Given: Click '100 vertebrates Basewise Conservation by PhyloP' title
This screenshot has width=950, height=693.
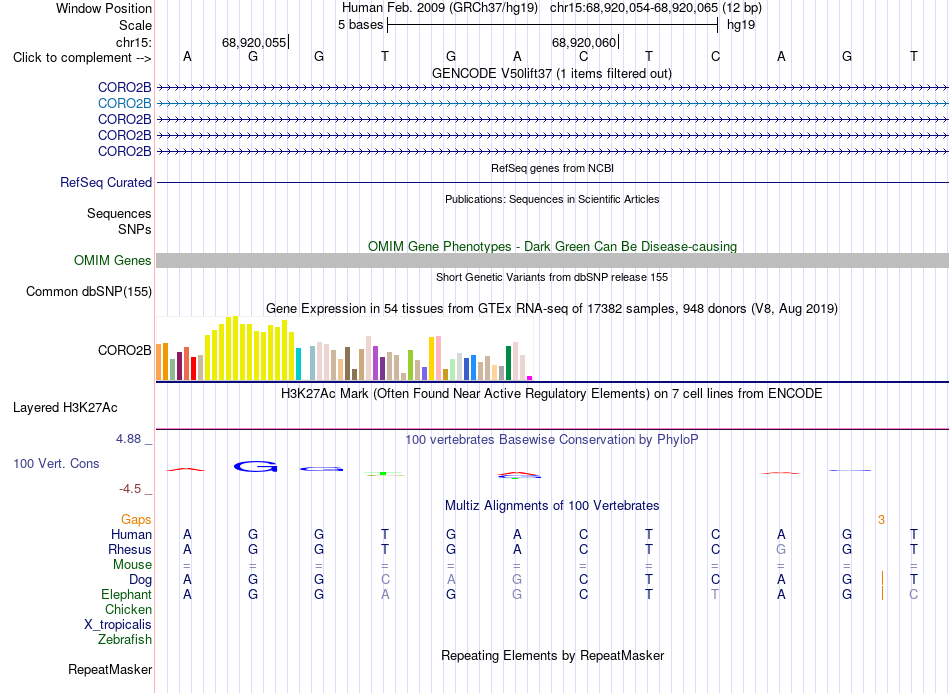Looking at the screenshot, I should pyautogui.click(x=552, y=439).
